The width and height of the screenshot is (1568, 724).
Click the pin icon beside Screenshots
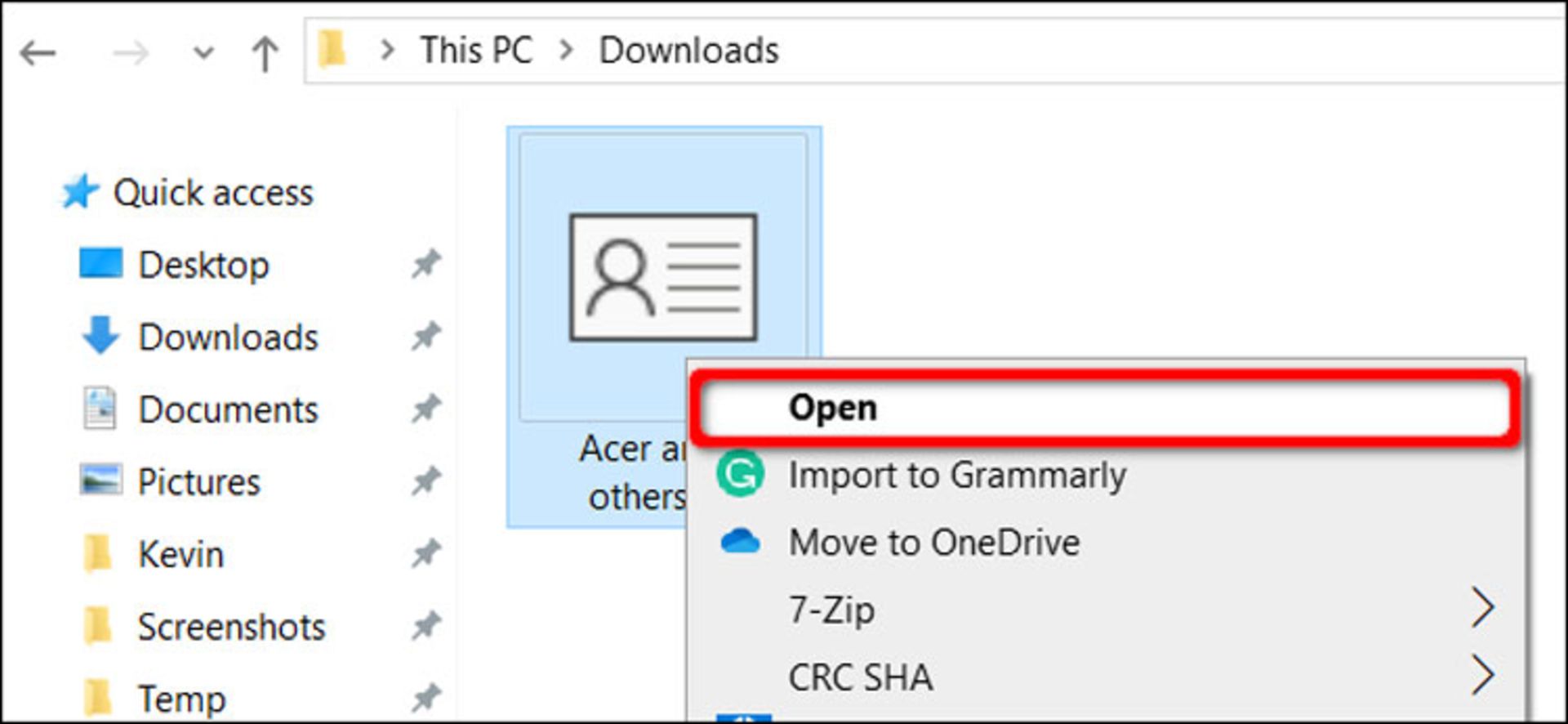tap(425, 627)
